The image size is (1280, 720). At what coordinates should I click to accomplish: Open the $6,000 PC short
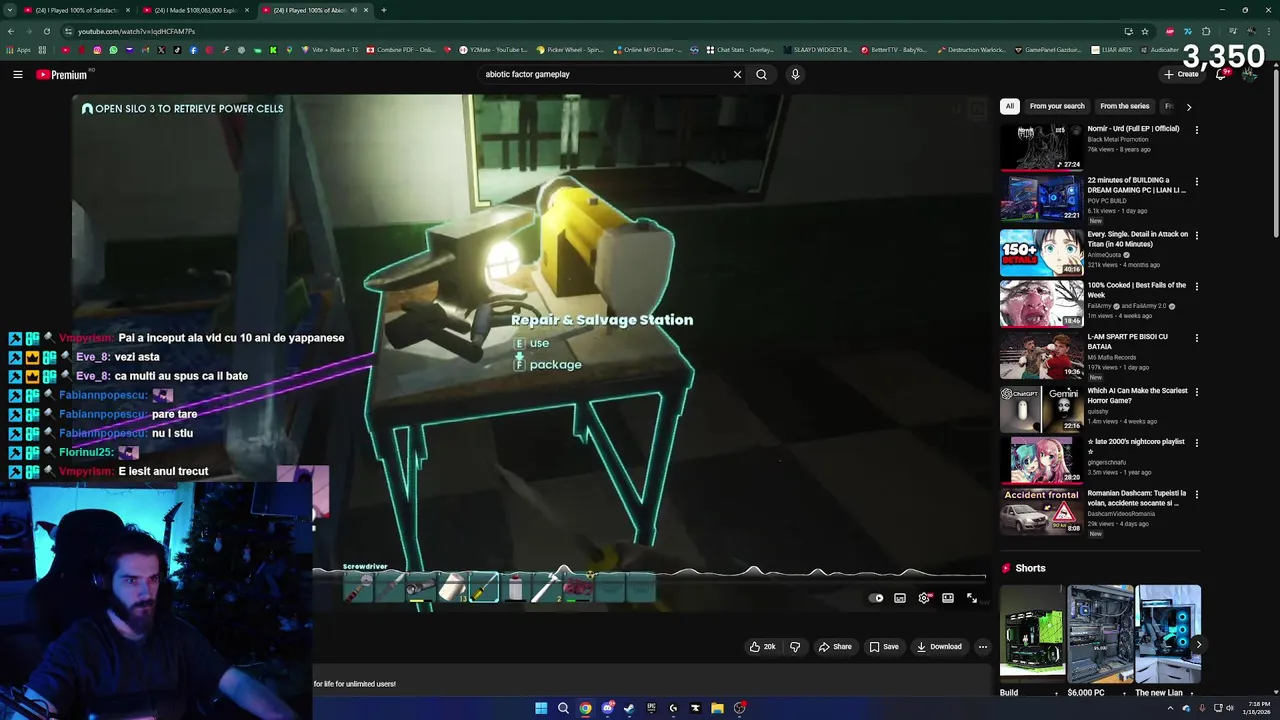[1100, 634]
